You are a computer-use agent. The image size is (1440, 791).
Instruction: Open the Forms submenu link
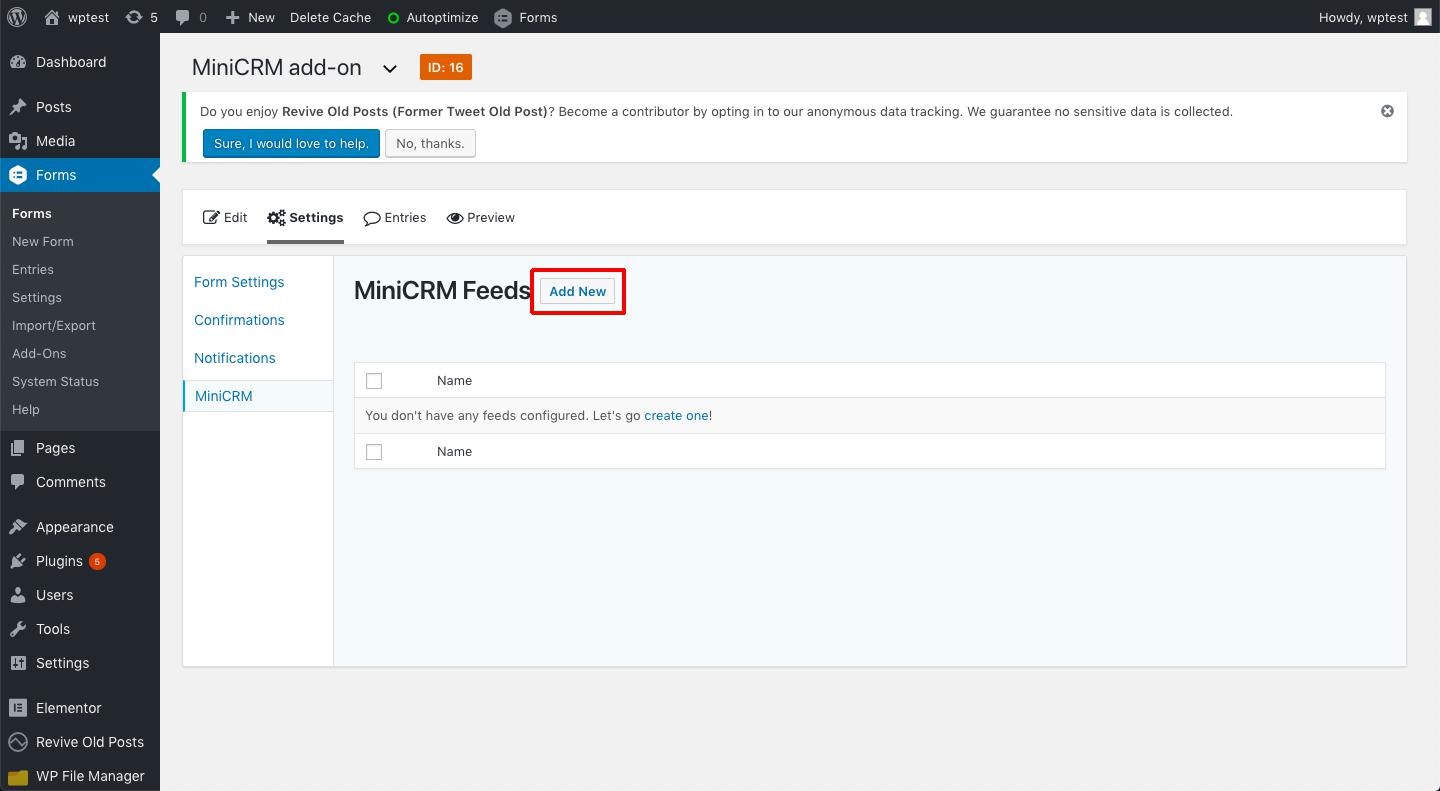(32, 213)
